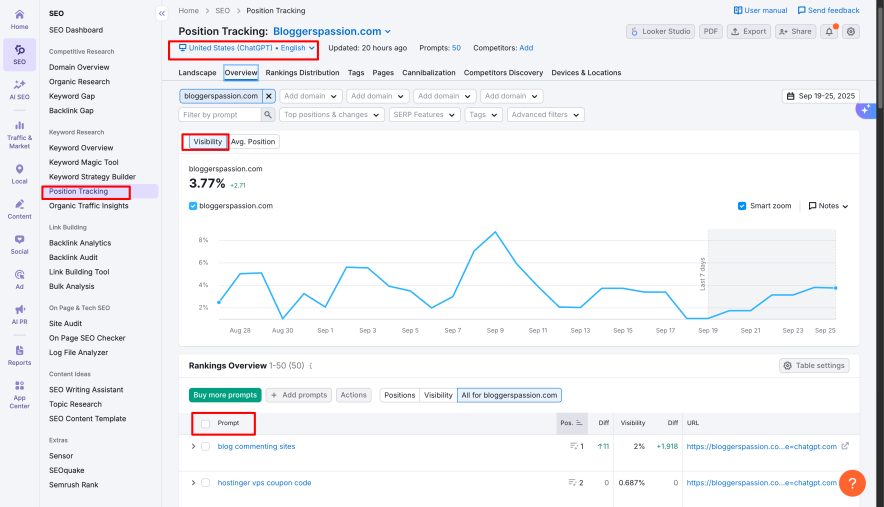
Task: Click the Filter by prompt field
Action: click(220, 115)
